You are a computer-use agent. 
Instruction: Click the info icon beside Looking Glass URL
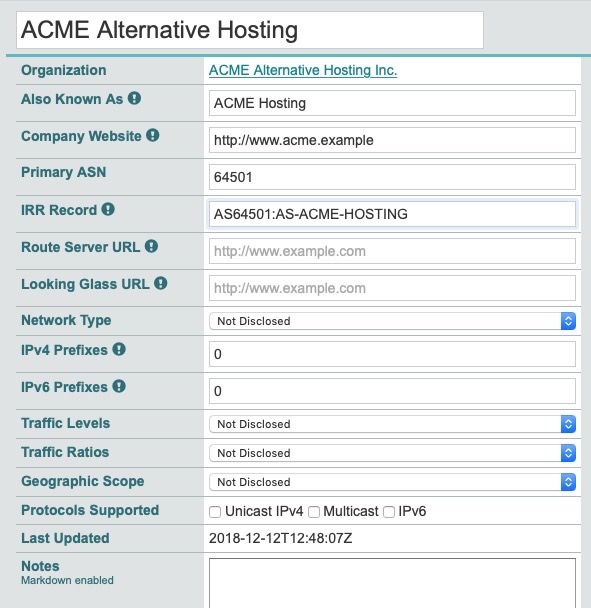161,283
